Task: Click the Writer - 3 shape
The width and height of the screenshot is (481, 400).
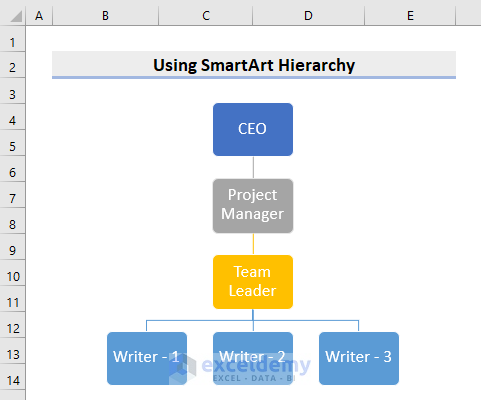Action: 359,358
